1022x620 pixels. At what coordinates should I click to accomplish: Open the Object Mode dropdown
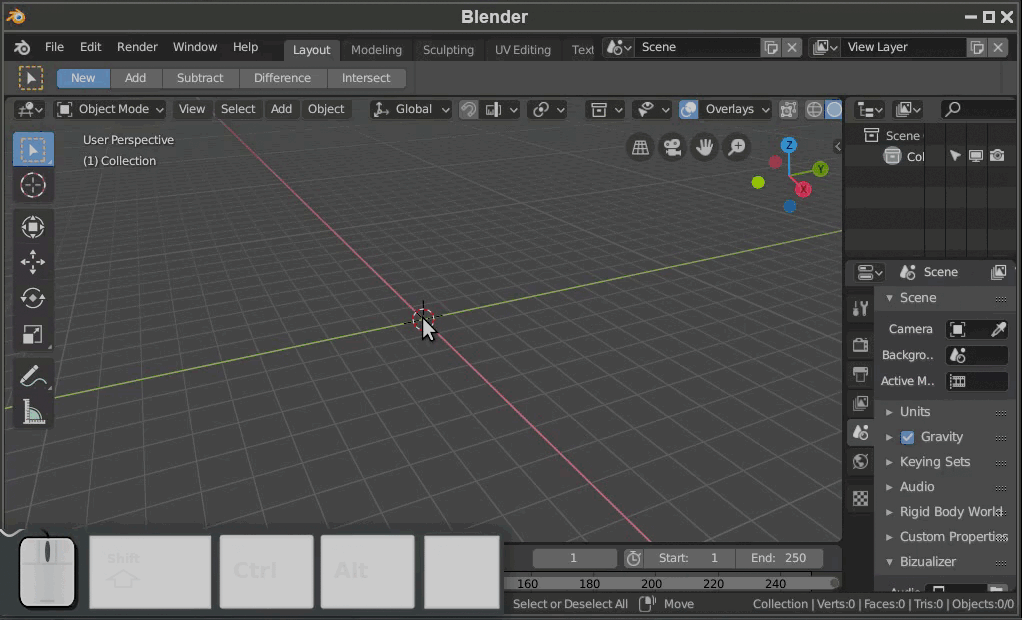pos(110,110)
